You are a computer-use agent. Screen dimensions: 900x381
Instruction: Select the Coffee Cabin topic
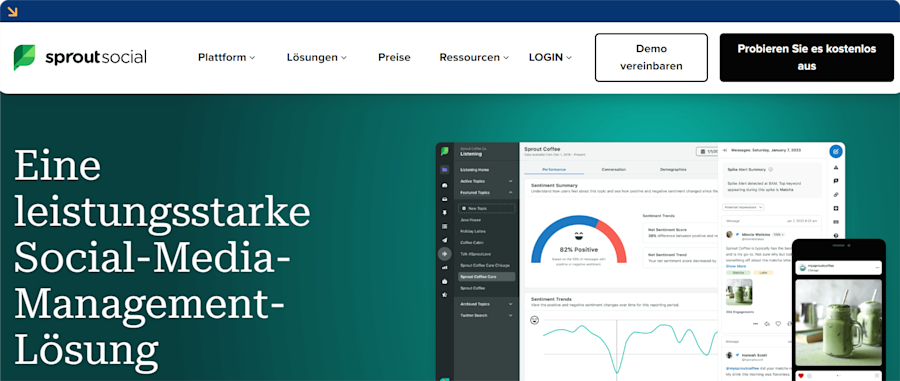472,243
